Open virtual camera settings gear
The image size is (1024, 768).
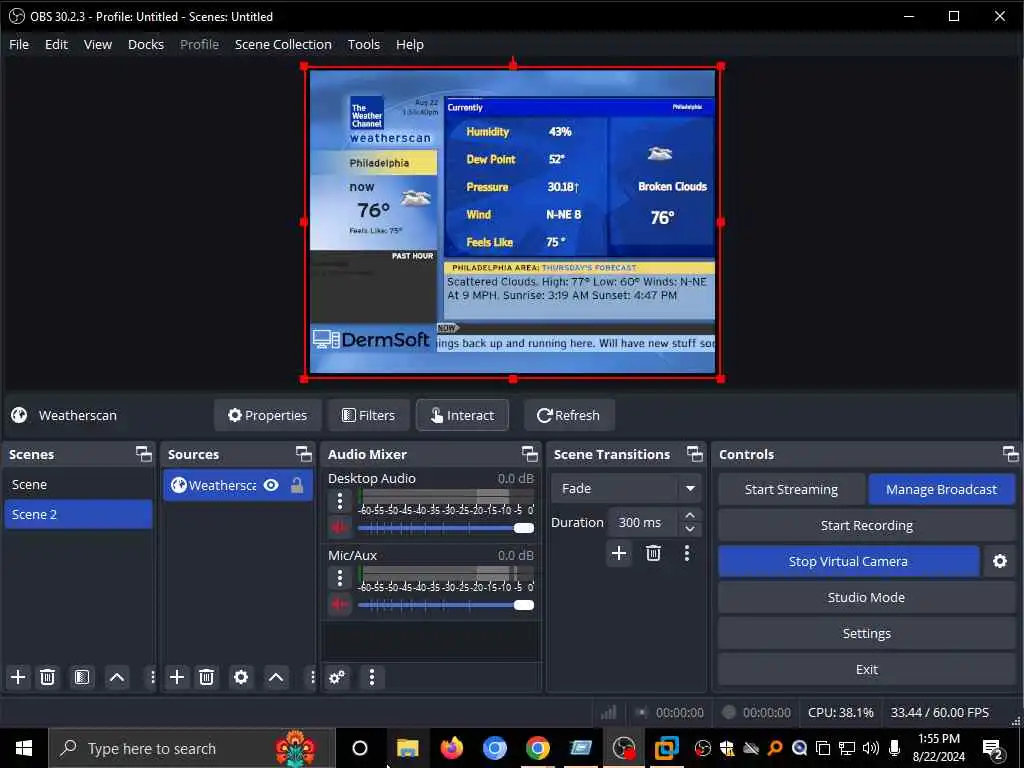[x=1000, y=562]
